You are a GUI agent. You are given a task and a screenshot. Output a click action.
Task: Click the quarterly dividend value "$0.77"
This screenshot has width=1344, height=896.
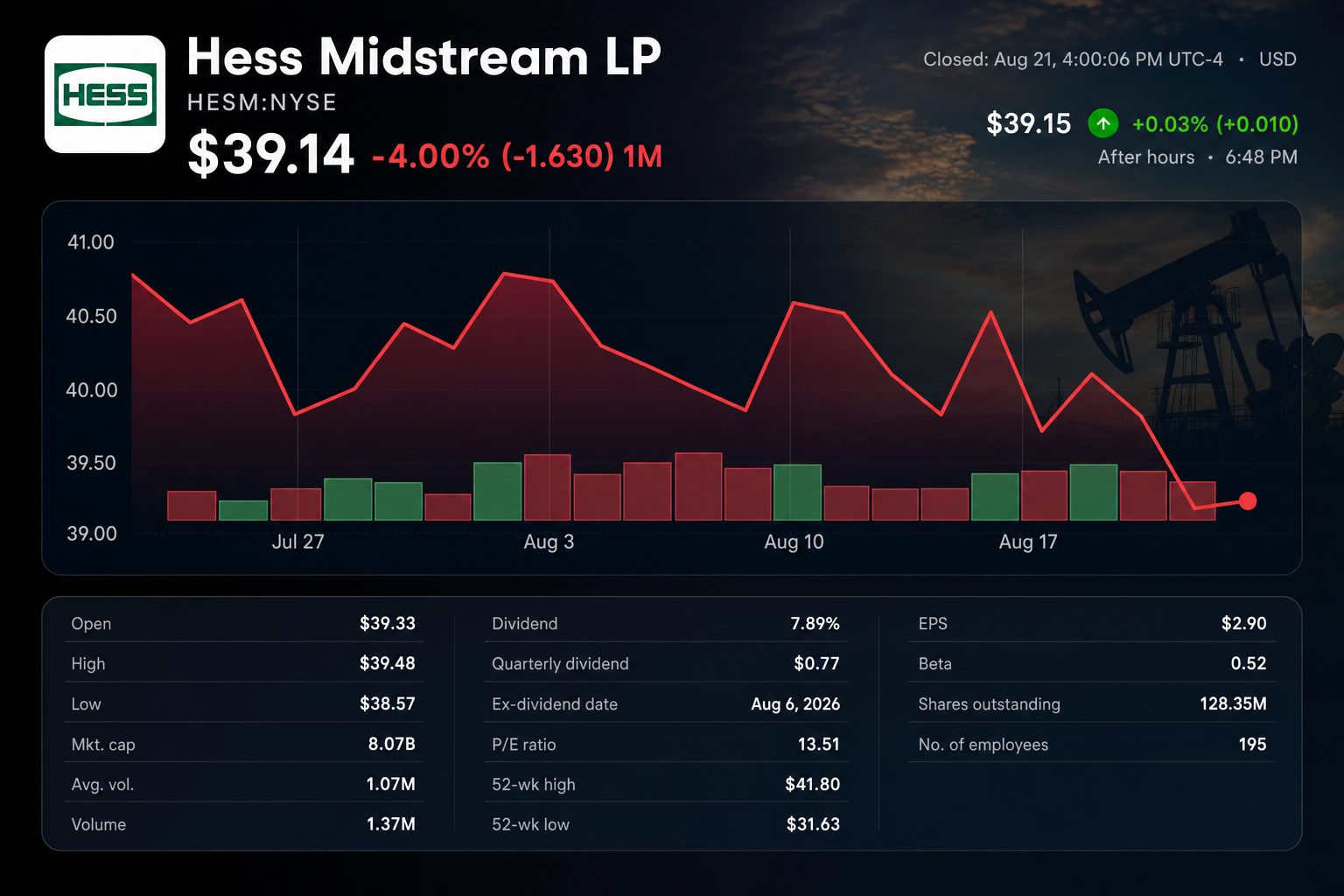[816, 663]
